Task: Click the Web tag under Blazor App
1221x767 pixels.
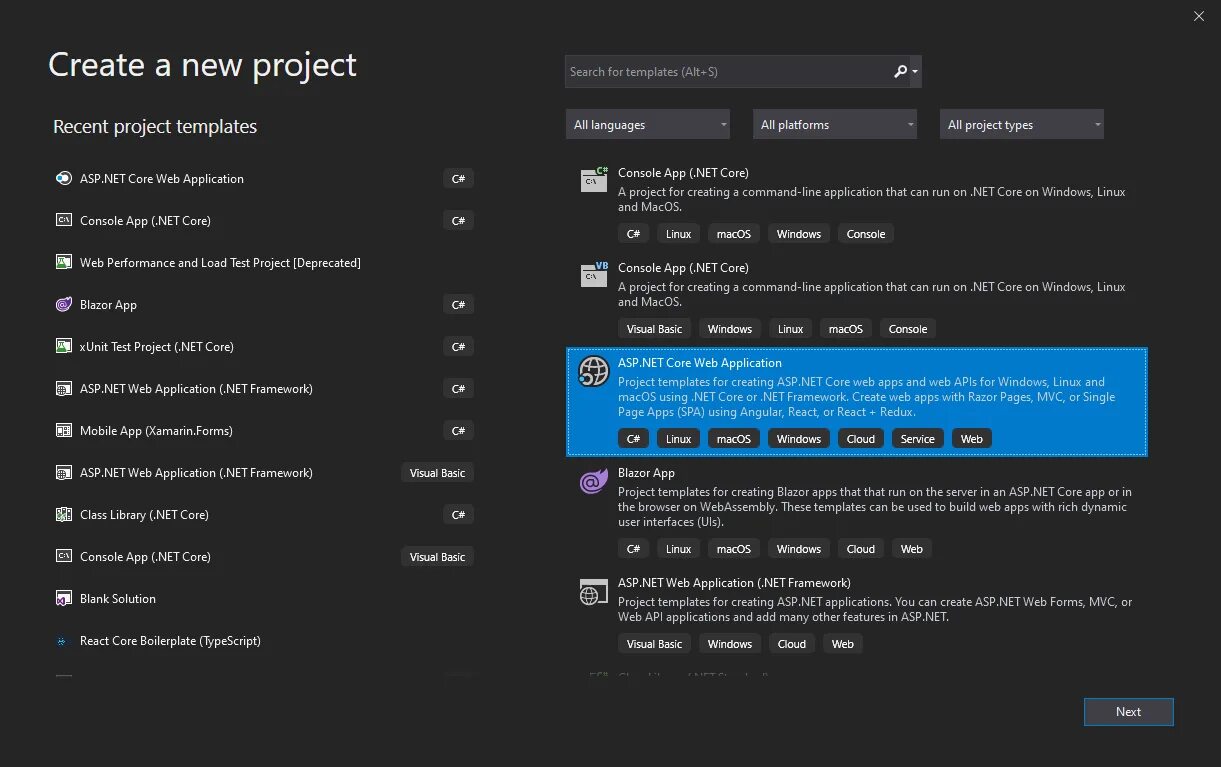Action: tap(912, 549)
